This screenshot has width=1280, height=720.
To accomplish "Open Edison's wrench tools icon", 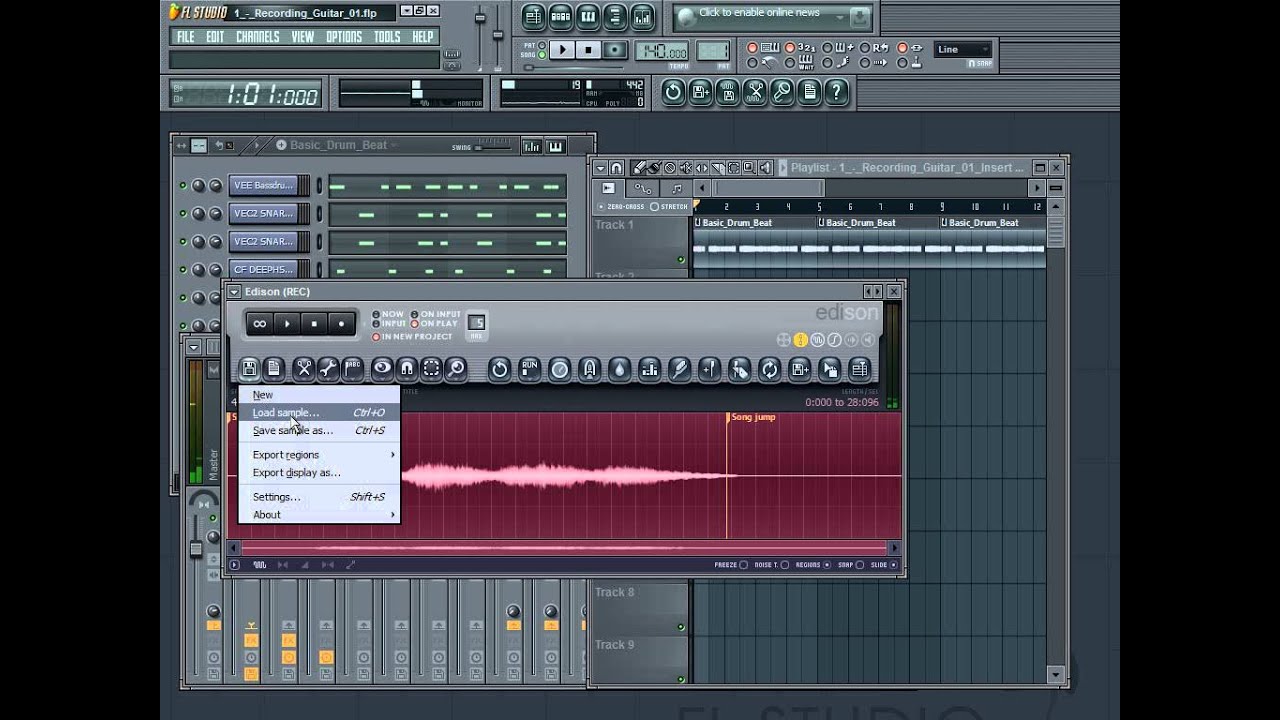I will (328, 369).
